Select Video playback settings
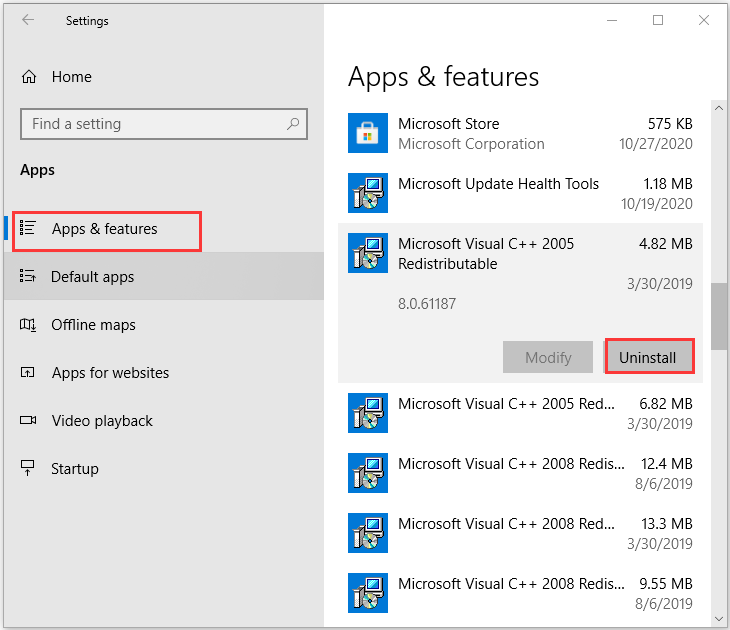The image size is (730, 630). click(164, 420)
